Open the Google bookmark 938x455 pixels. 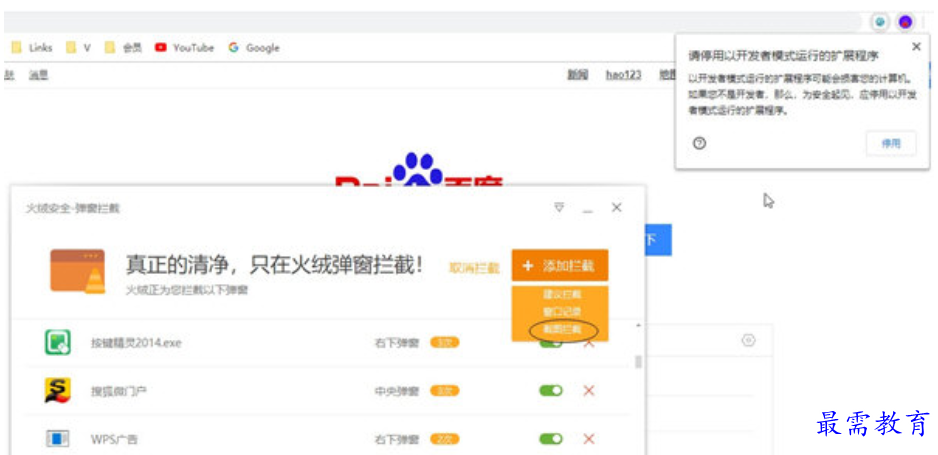(254, 48)
